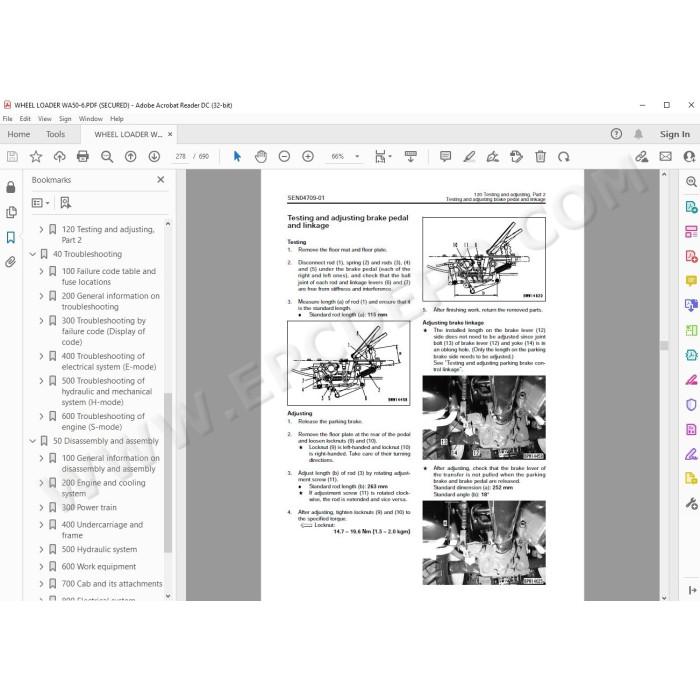Screen dimensions: 700x700
Task: Open more tools wrench icon
Action: (x=691, y=504)
